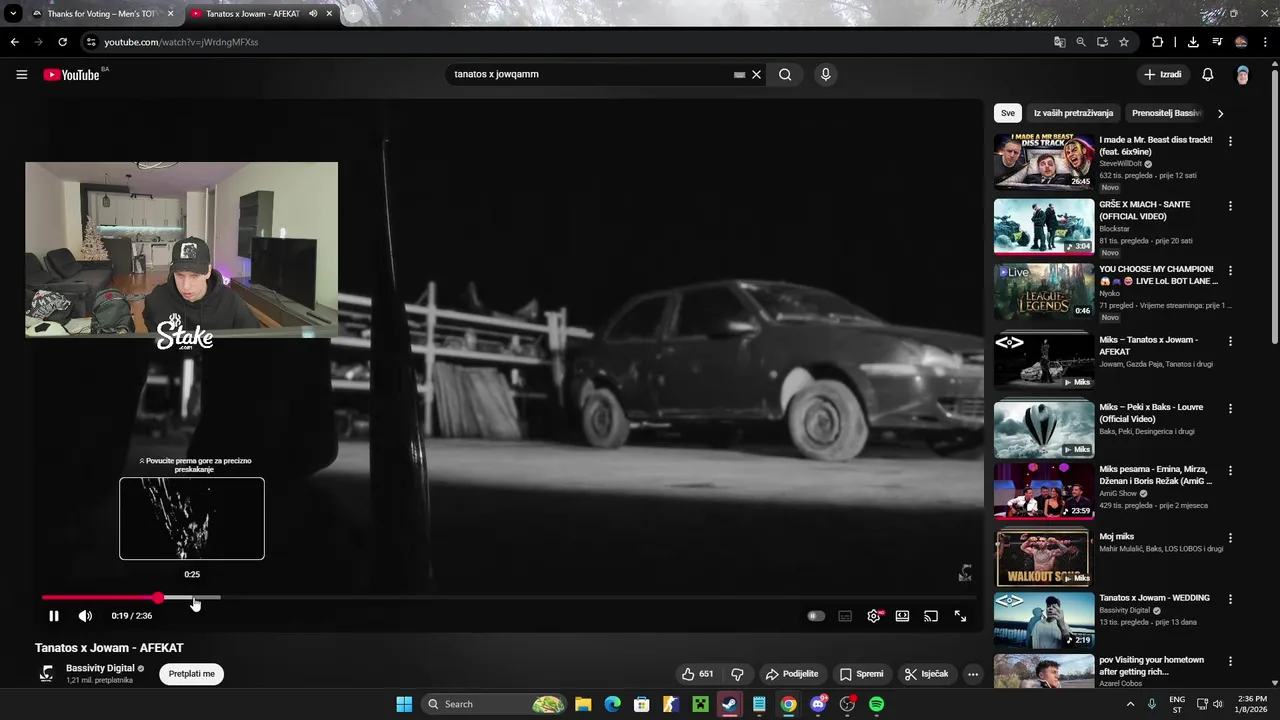Like the video with 651 likes
The height and width of the screenshot is (720, 1280).
(x=698, y=674)
